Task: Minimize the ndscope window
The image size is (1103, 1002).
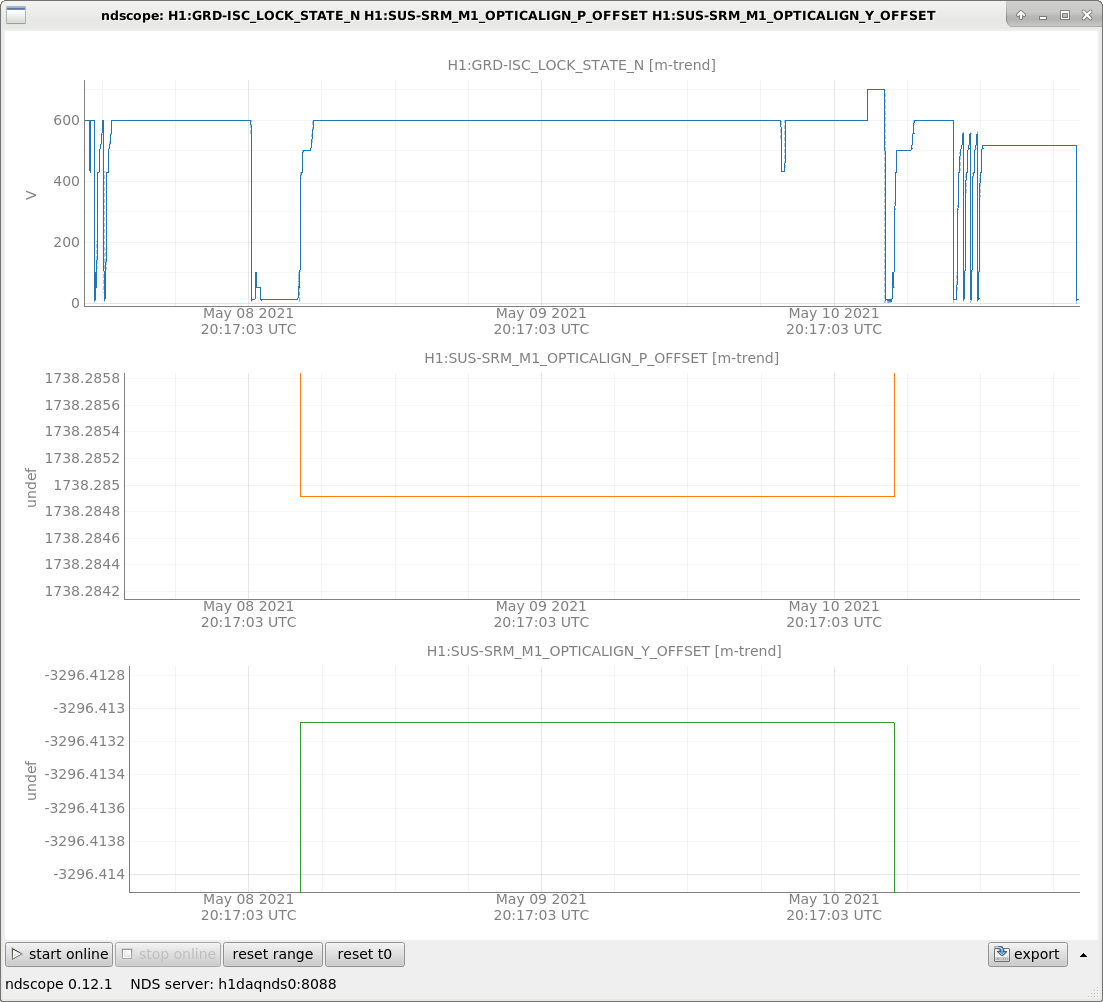Action: pos(1043,15)
